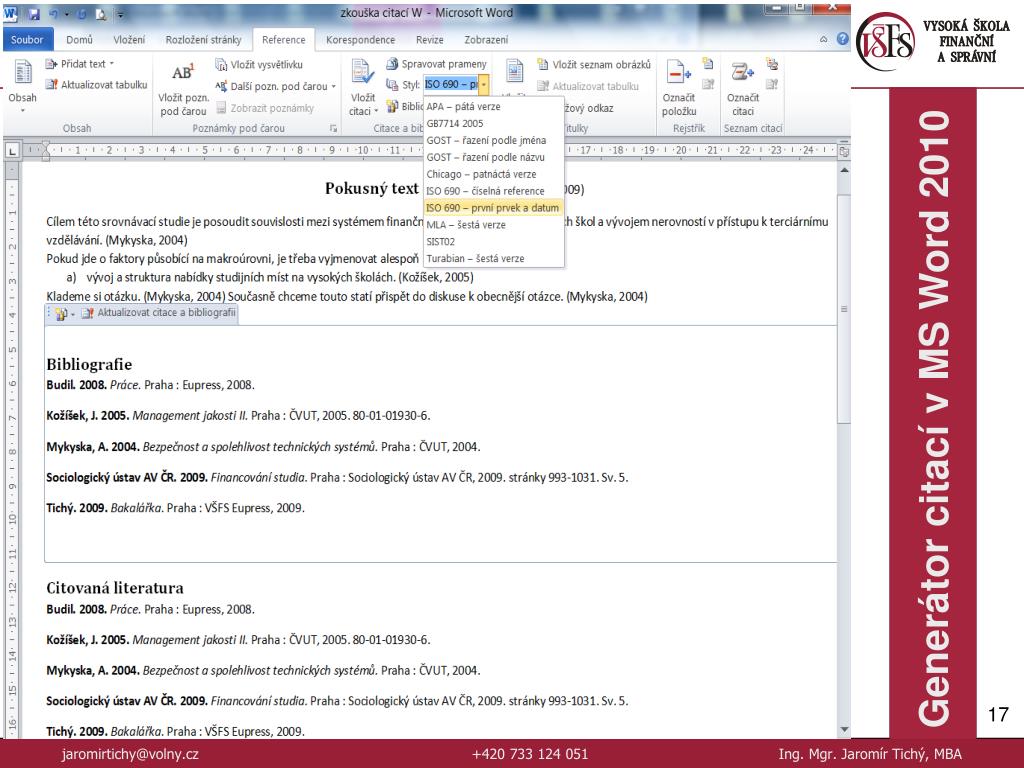
Task: Open the Poznámky pod čarou dialog launcher
Action: (x=333, y=129)
